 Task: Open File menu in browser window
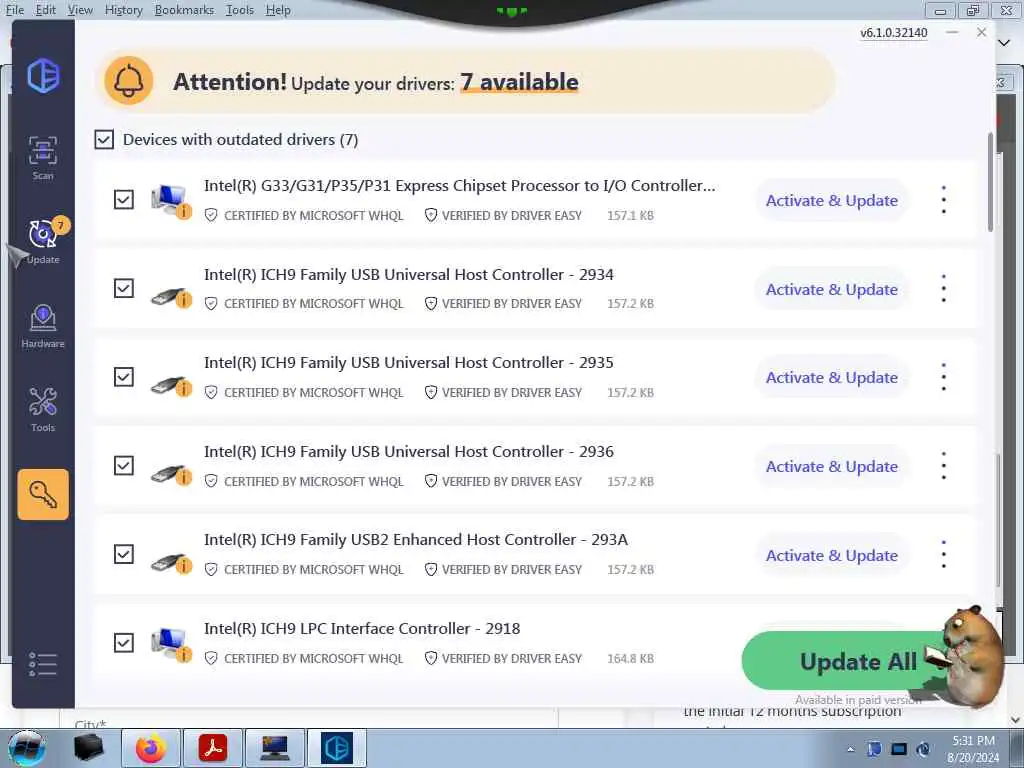[15, 10]
